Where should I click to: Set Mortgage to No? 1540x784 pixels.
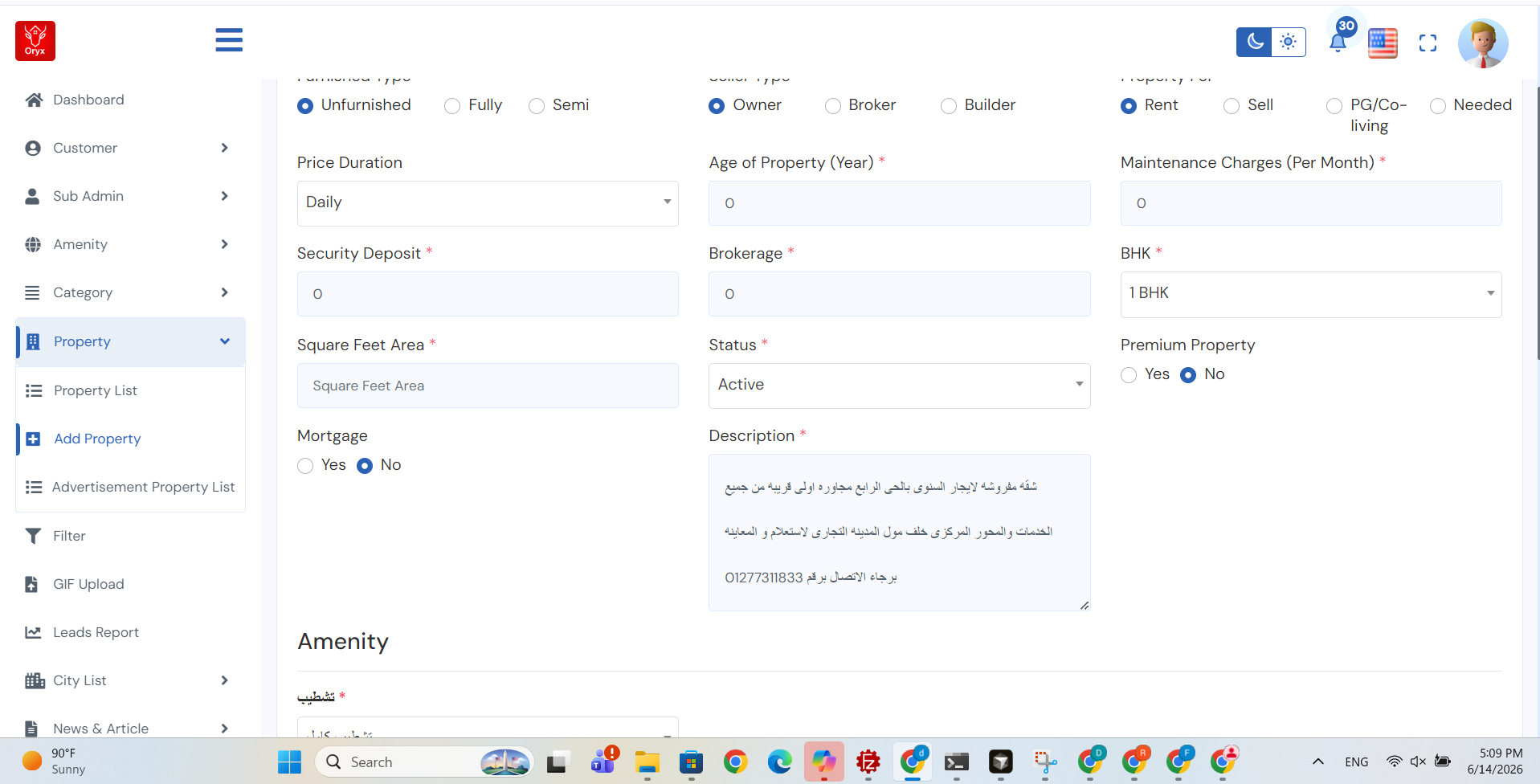(365, 466)
